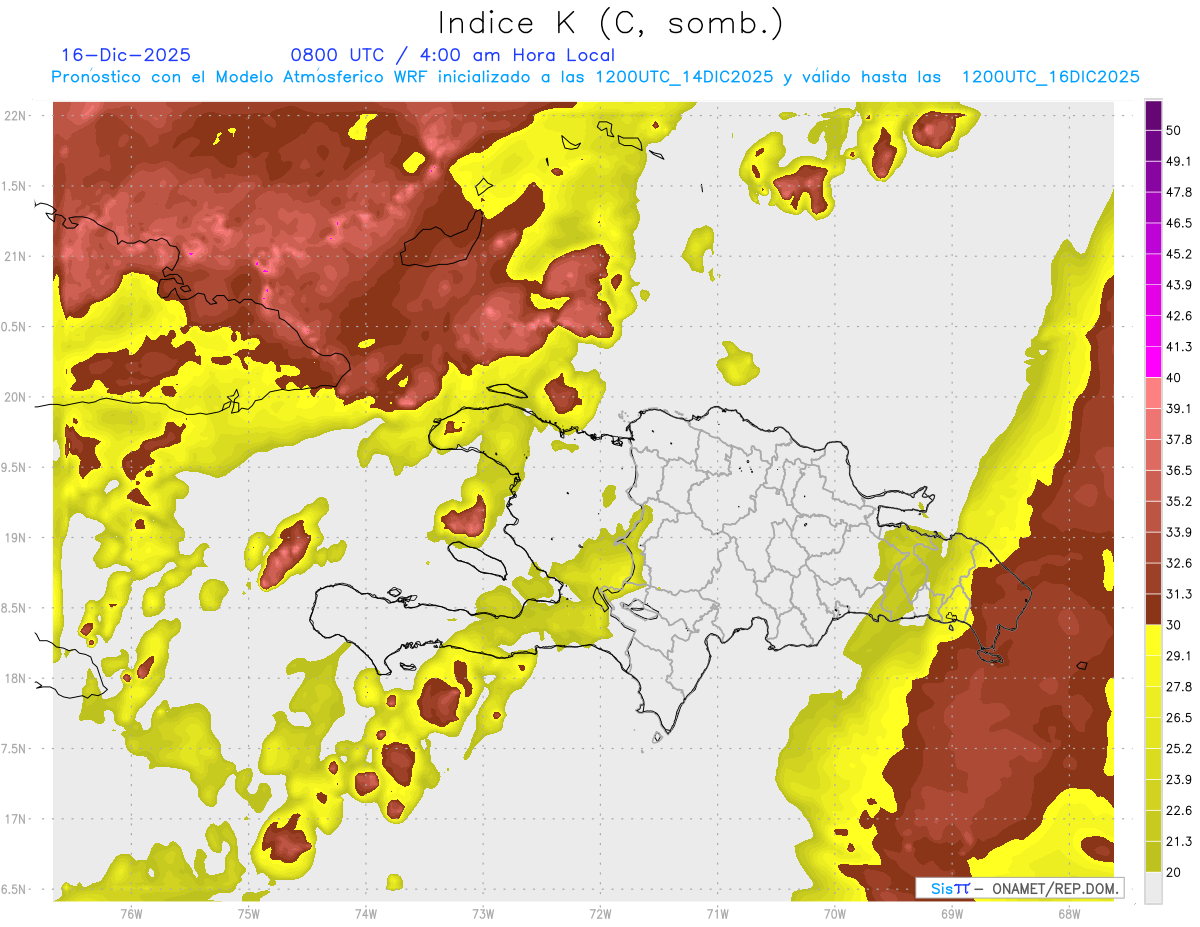This screenshot has height=927, width=1200.
Task: Click the '68W' longitude label
Action: (x=1068, y=913)
